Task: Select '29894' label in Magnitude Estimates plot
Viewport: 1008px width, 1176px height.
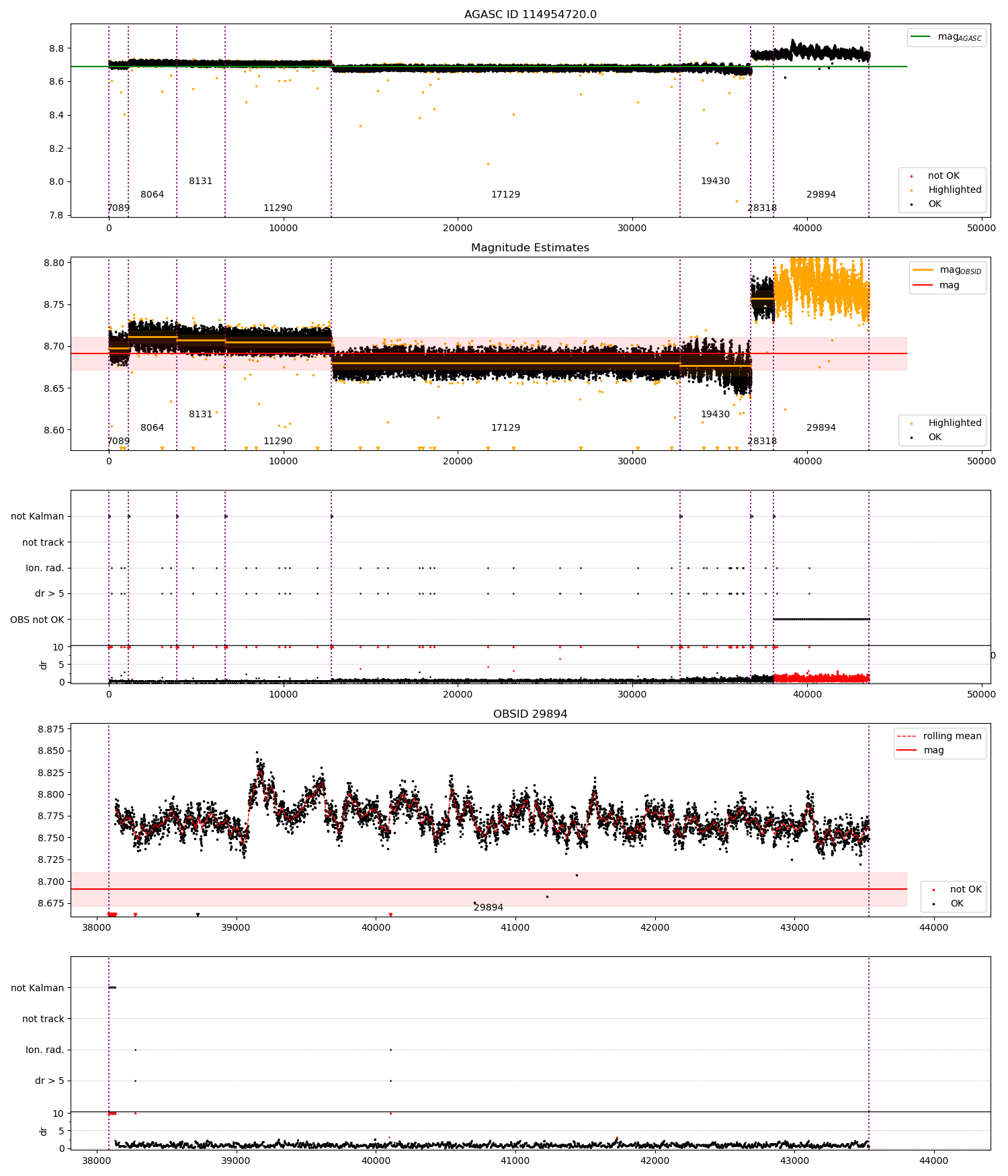Action: click(x=821, y=428)
